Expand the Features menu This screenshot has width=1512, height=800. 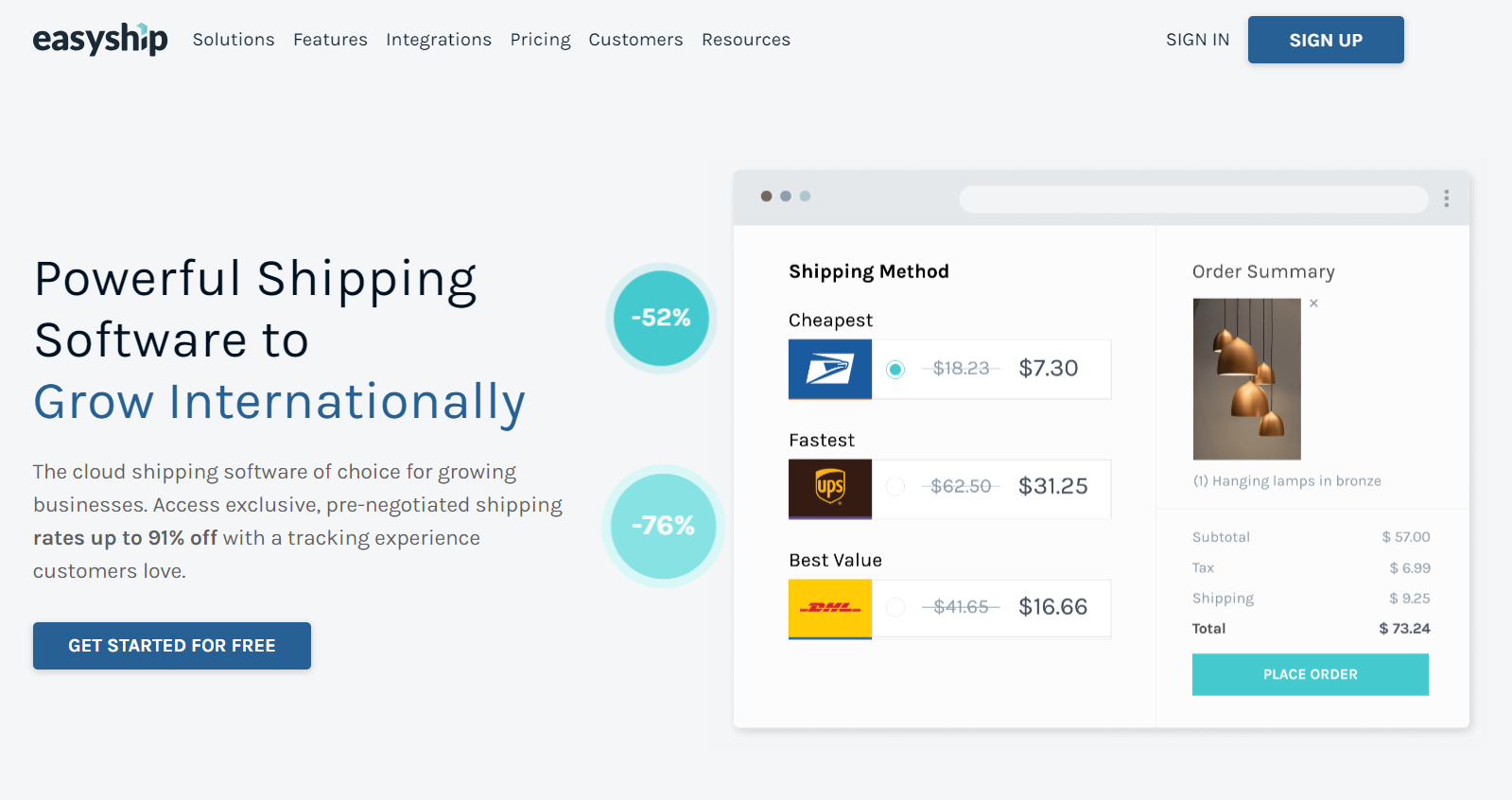330,40
